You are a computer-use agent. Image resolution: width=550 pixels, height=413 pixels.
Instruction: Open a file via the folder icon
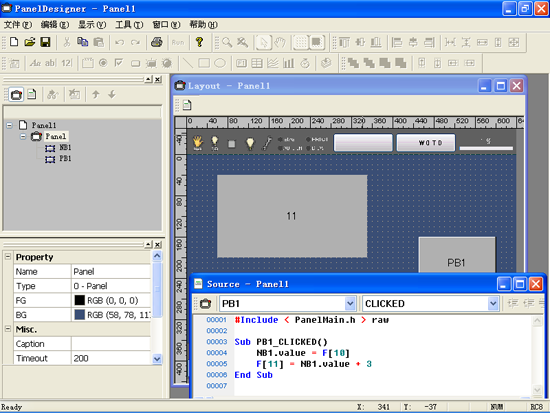29,42
